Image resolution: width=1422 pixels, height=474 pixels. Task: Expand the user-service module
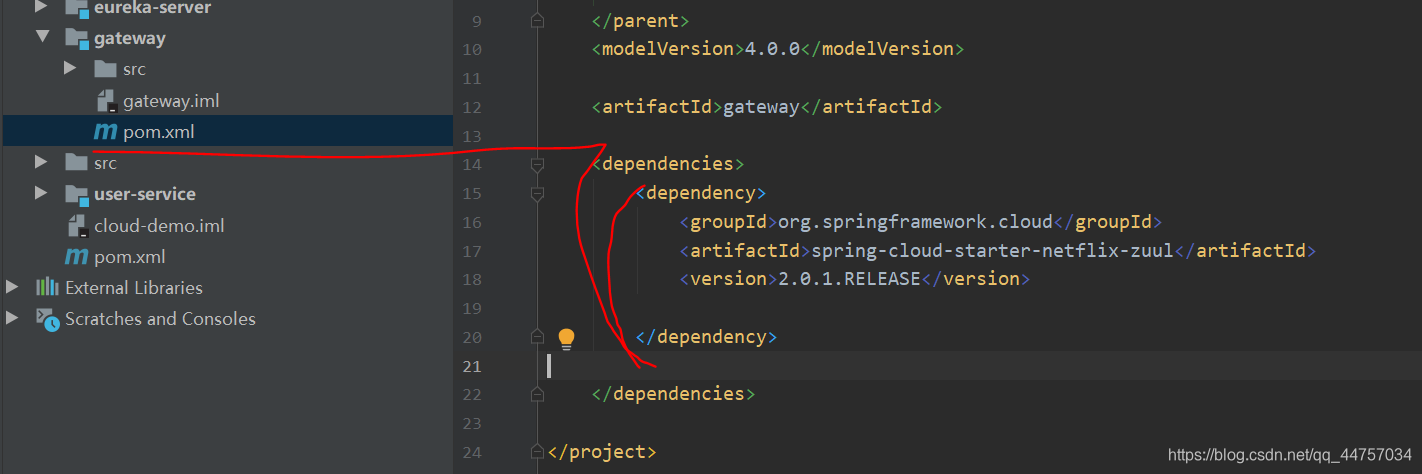41,193
